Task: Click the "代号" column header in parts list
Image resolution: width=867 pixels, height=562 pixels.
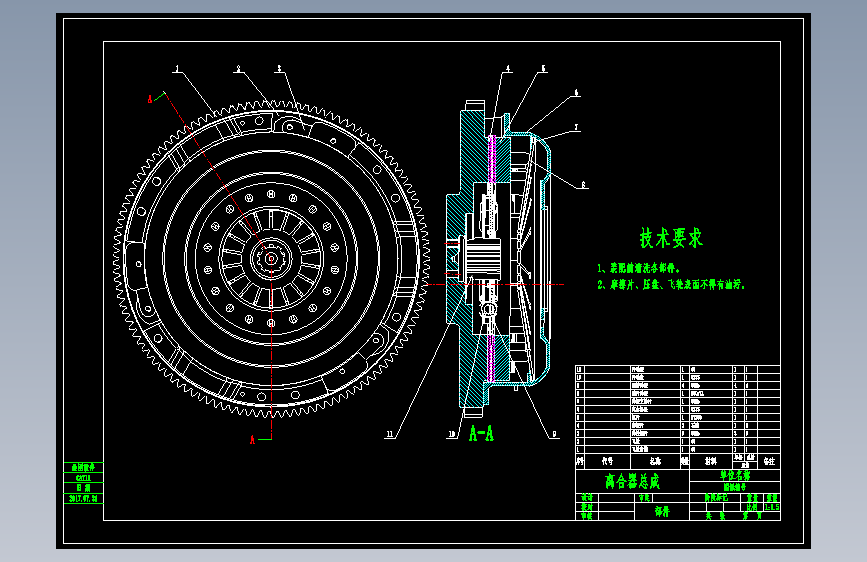Action: coord(607,461)
